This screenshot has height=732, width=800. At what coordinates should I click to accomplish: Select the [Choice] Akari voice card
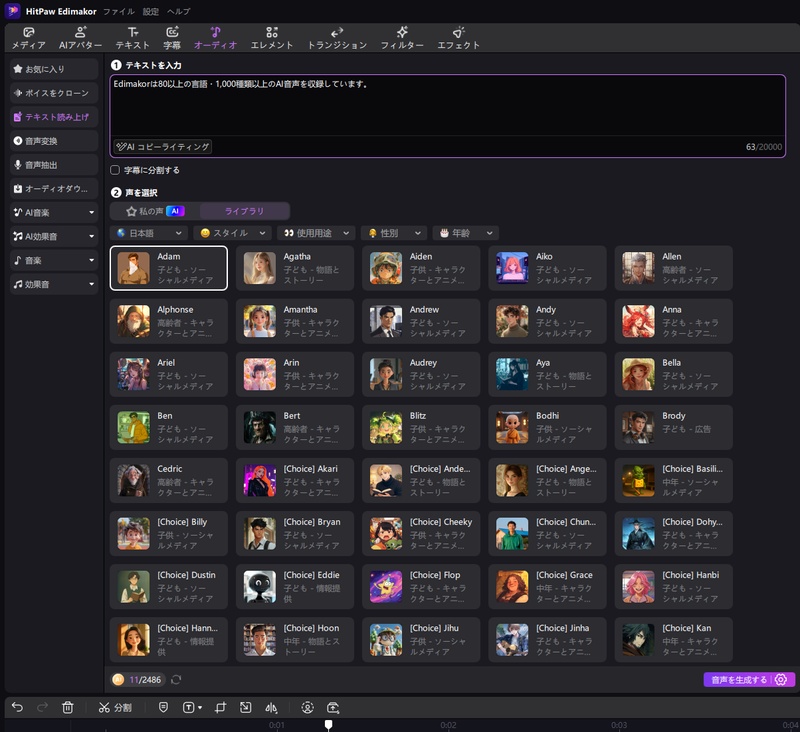pyautogui.click(x=295, y=480)
